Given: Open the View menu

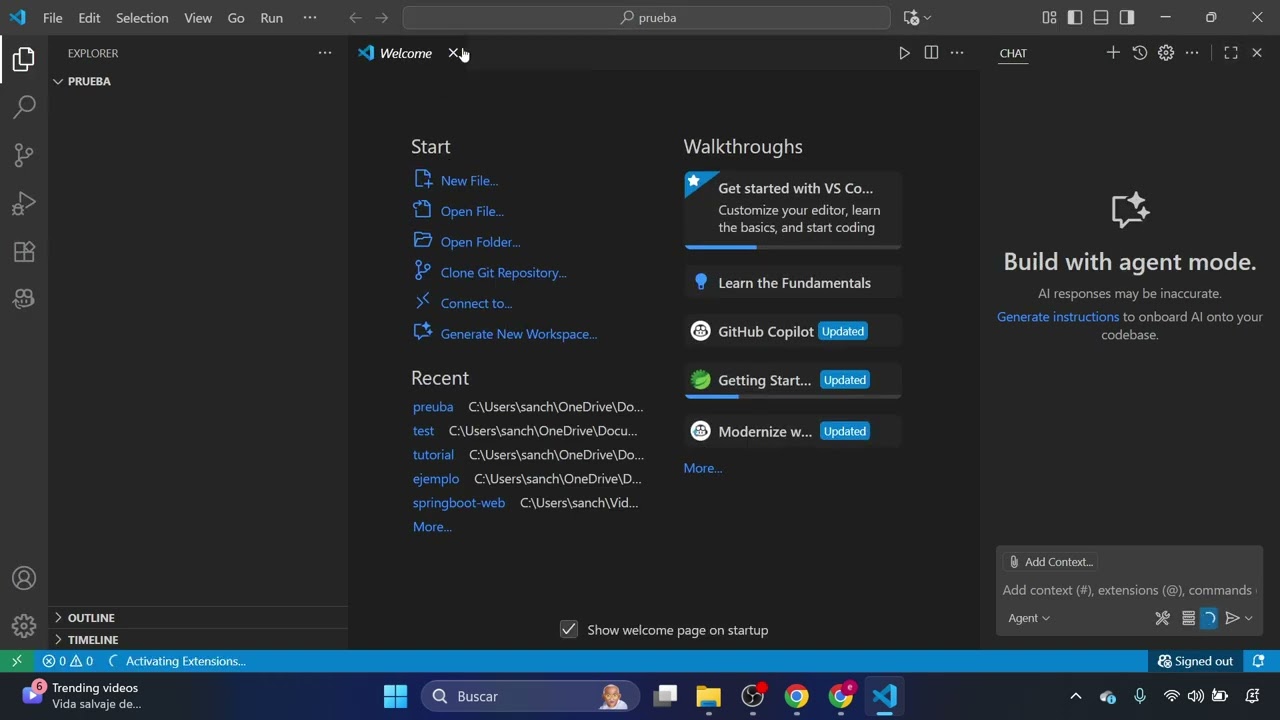Looking at the screenshot, I should tap(198, 17).
